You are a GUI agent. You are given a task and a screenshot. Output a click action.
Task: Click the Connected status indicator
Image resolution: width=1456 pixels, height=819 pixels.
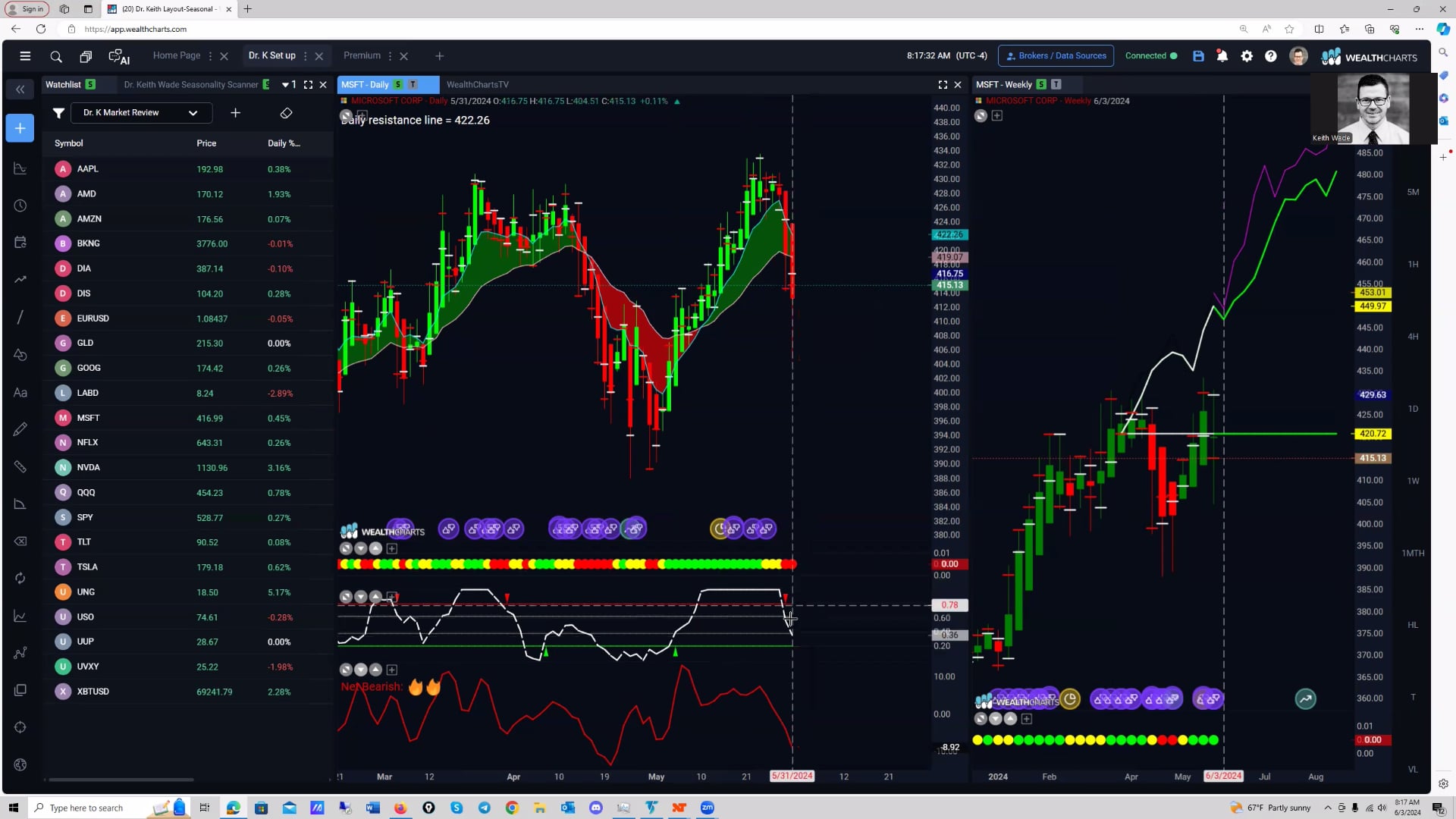click(x=1150, y=56)
